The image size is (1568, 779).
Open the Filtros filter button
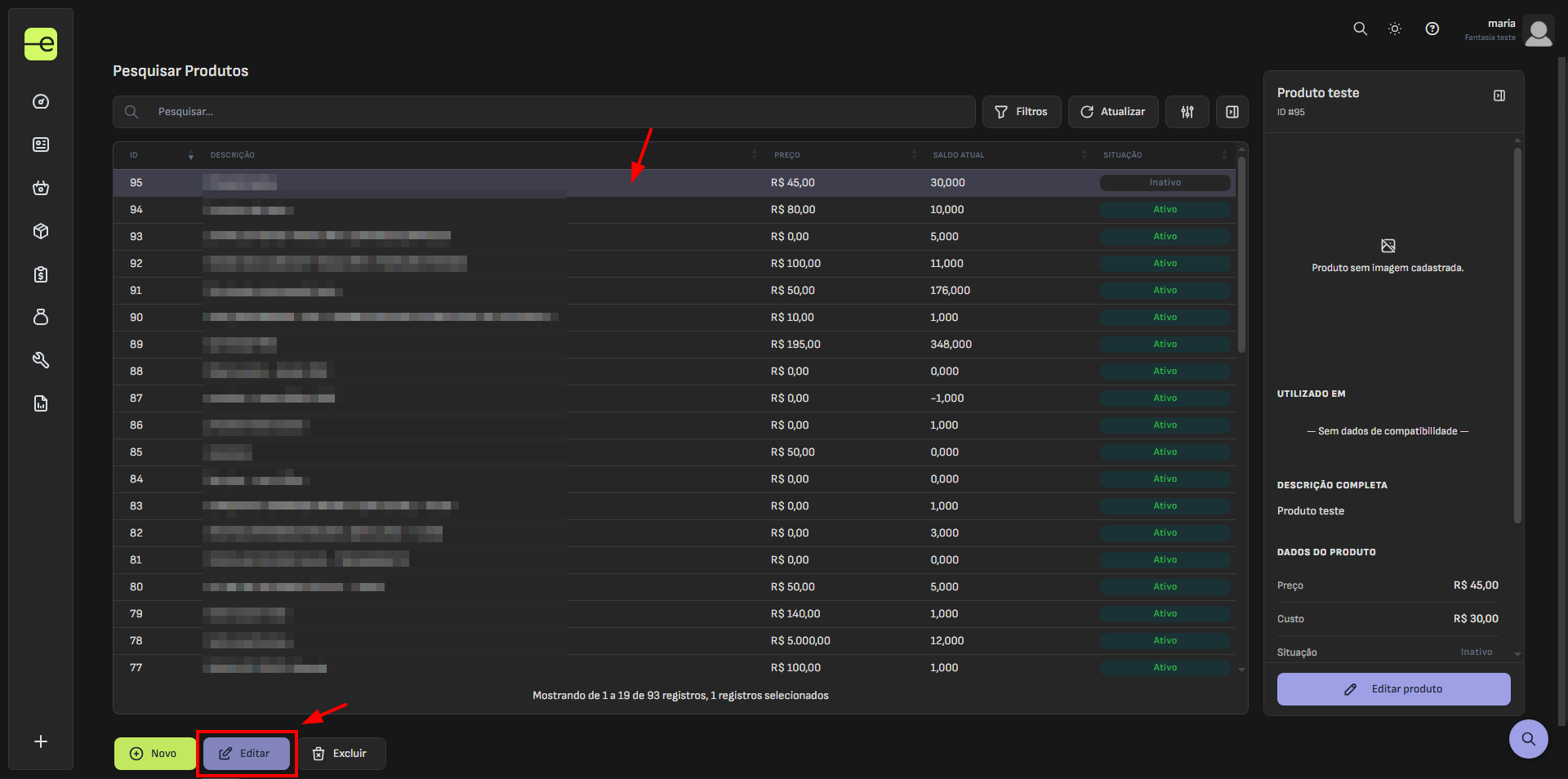pos(1022,112)
